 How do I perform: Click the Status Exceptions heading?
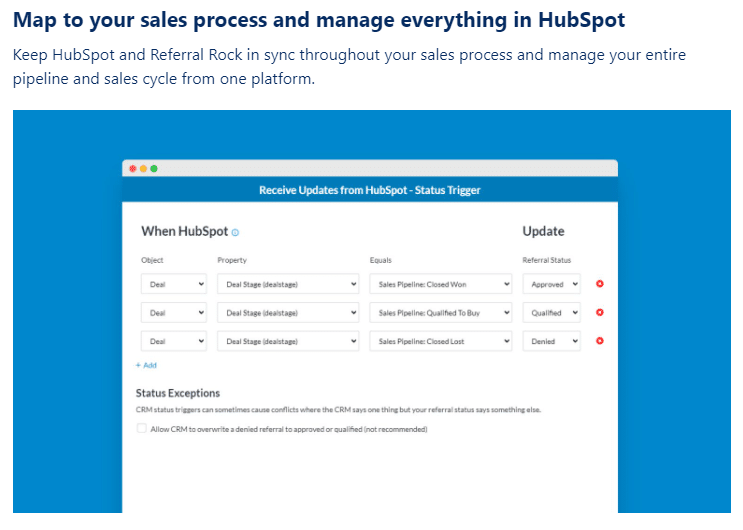pos(178,393)
